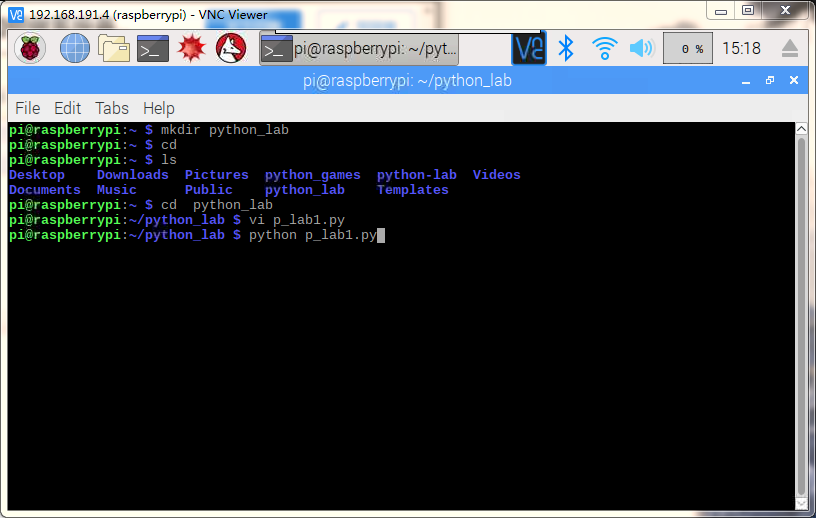
Task: Click the Music directory name
Action: point(117,190)
